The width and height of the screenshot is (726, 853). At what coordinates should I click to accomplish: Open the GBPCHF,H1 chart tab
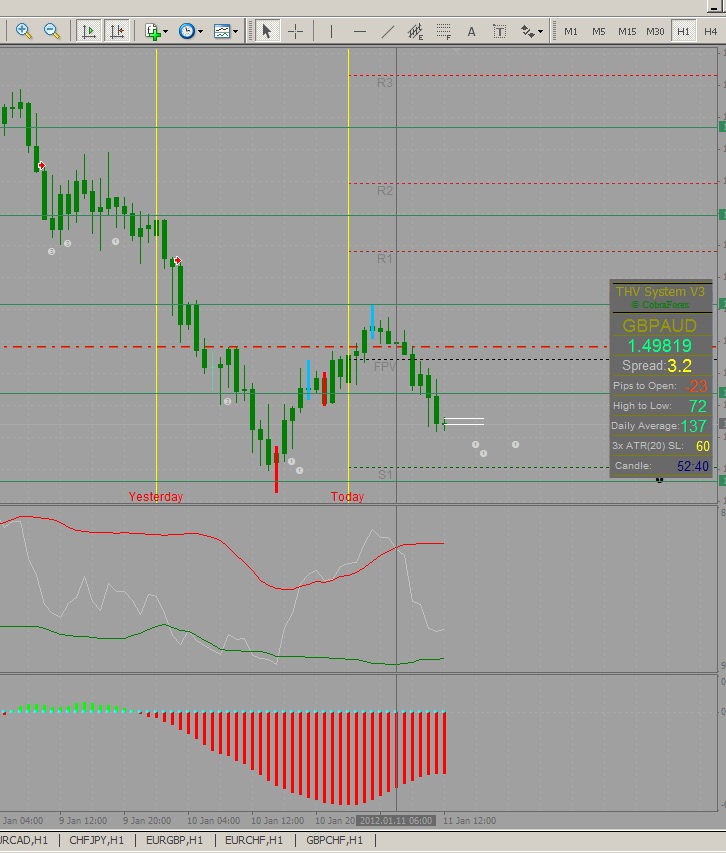334,840
